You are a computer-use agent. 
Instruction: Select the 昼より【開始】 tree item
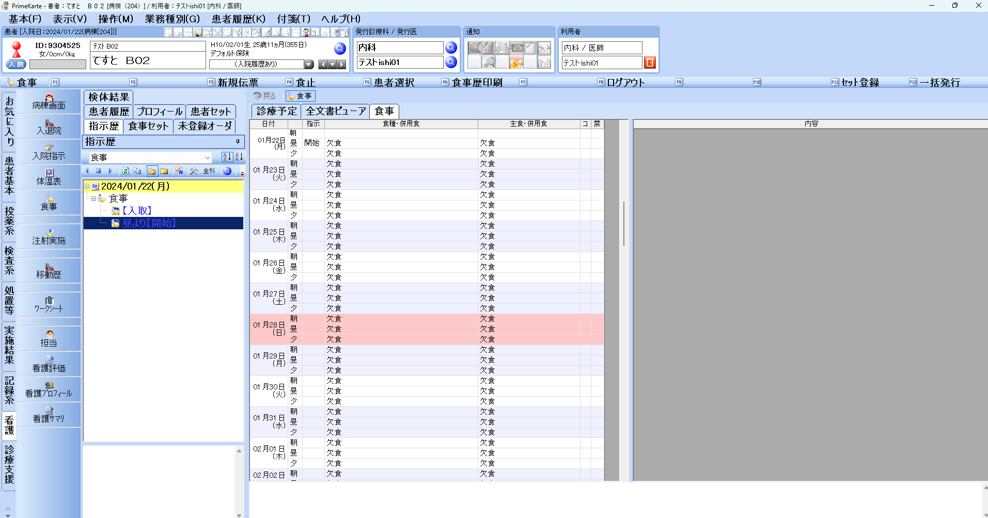[x=148, y=223]
